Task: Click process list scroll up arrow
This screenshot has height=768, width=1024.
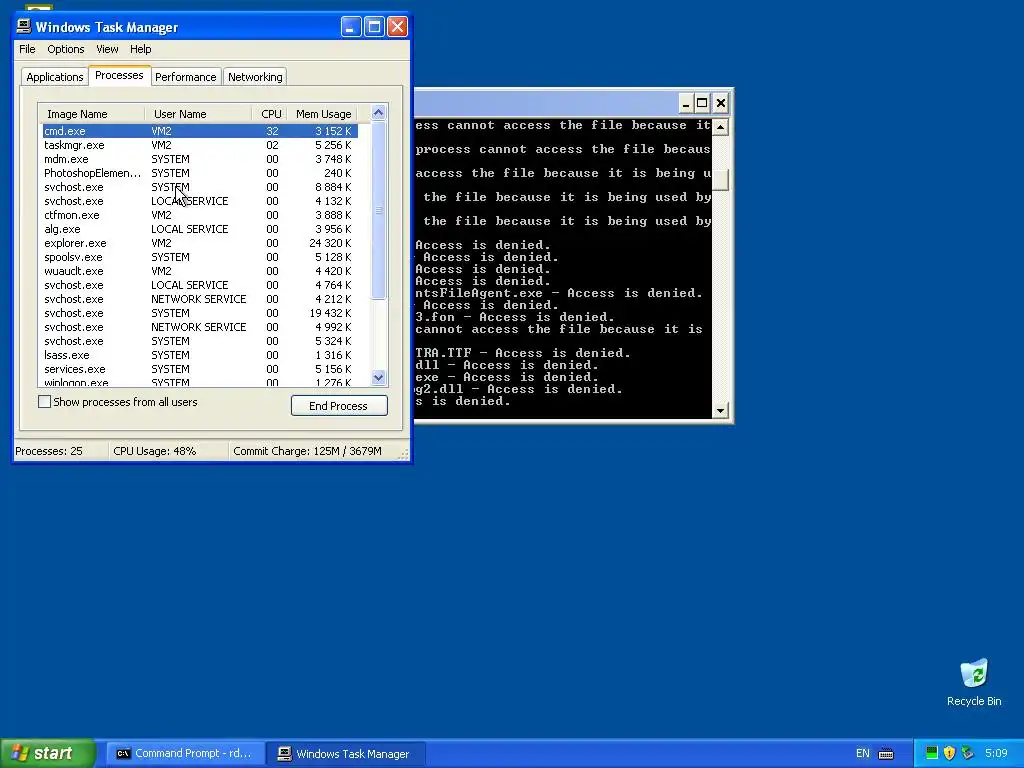Action: (x=379, y=113)
